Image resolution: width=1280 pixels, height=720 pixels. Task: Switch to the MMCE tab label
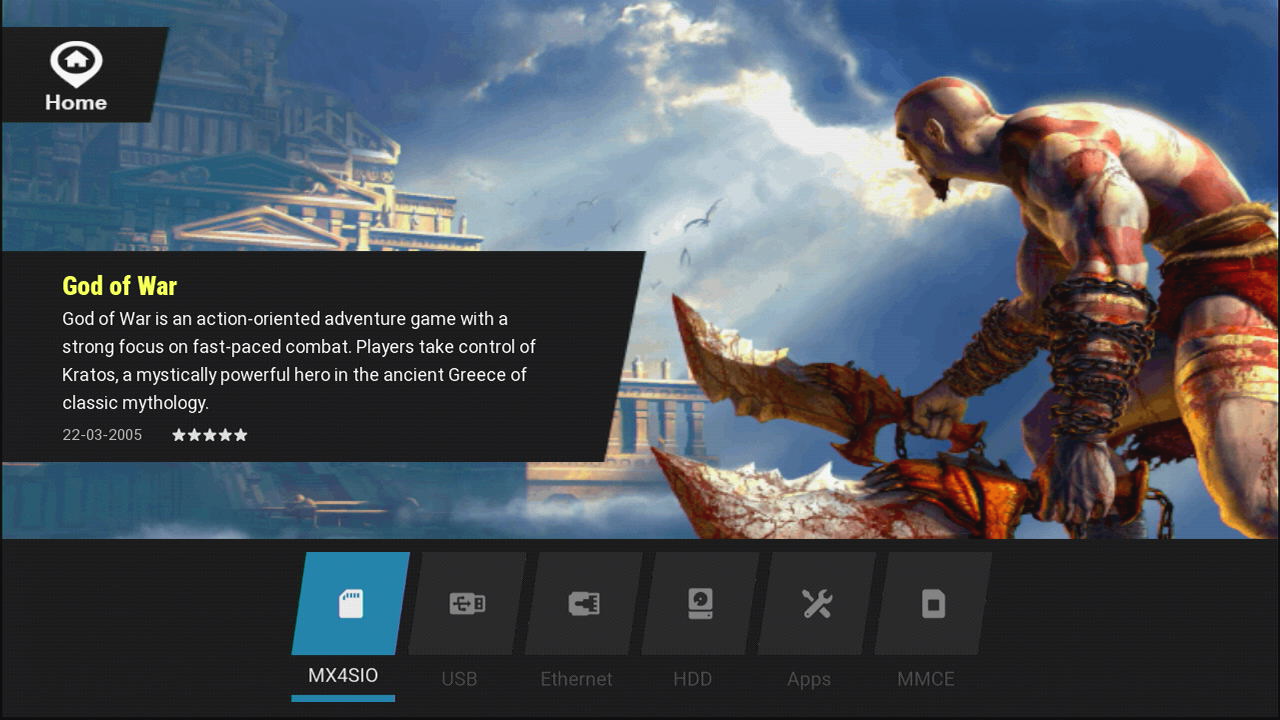pos(926,679)
